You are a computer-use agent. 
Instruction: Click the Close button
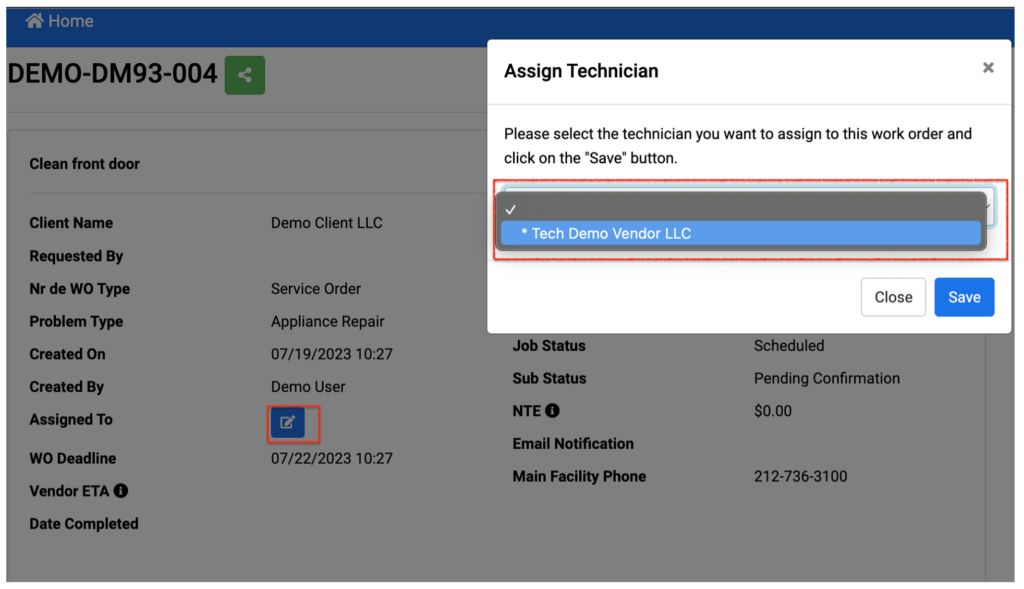893,297
